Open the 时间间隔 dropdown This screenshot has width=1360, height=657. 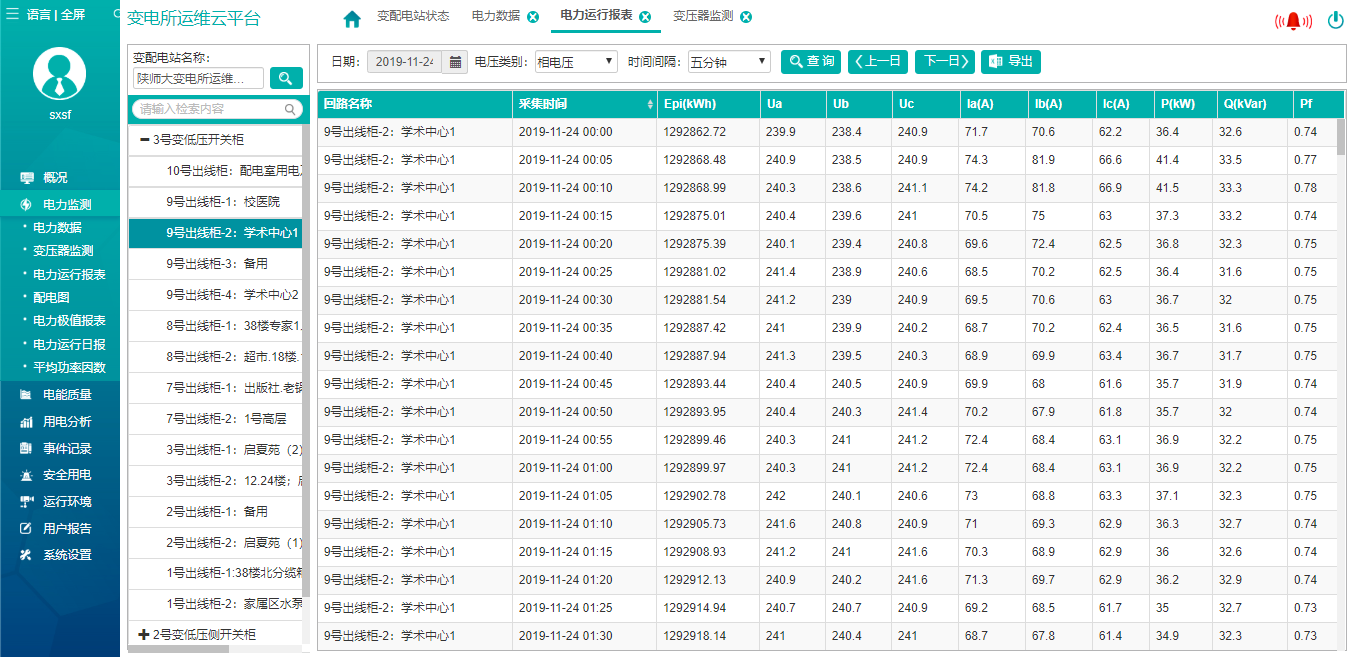click(x=728, y=62)
